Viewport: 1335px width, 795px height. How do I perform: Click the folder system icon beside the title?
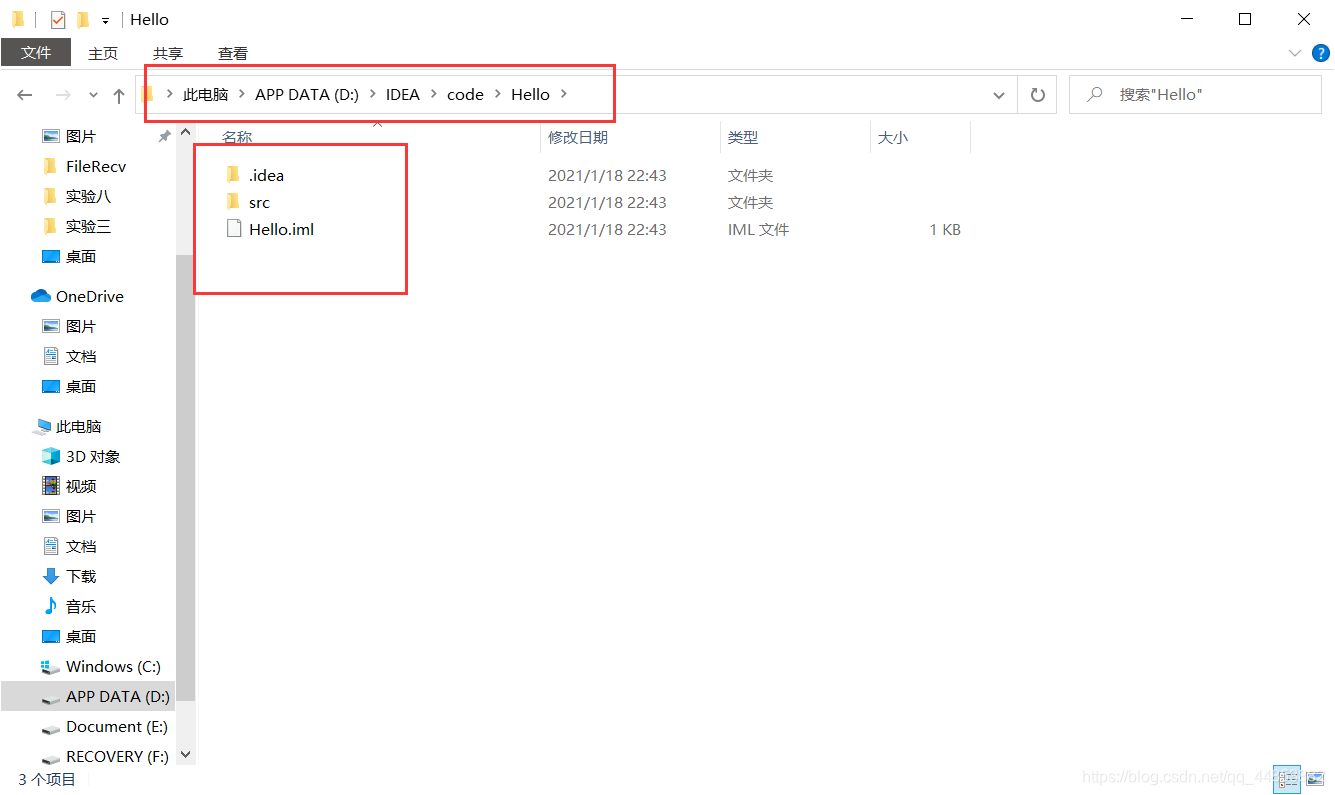coord(18,19)
